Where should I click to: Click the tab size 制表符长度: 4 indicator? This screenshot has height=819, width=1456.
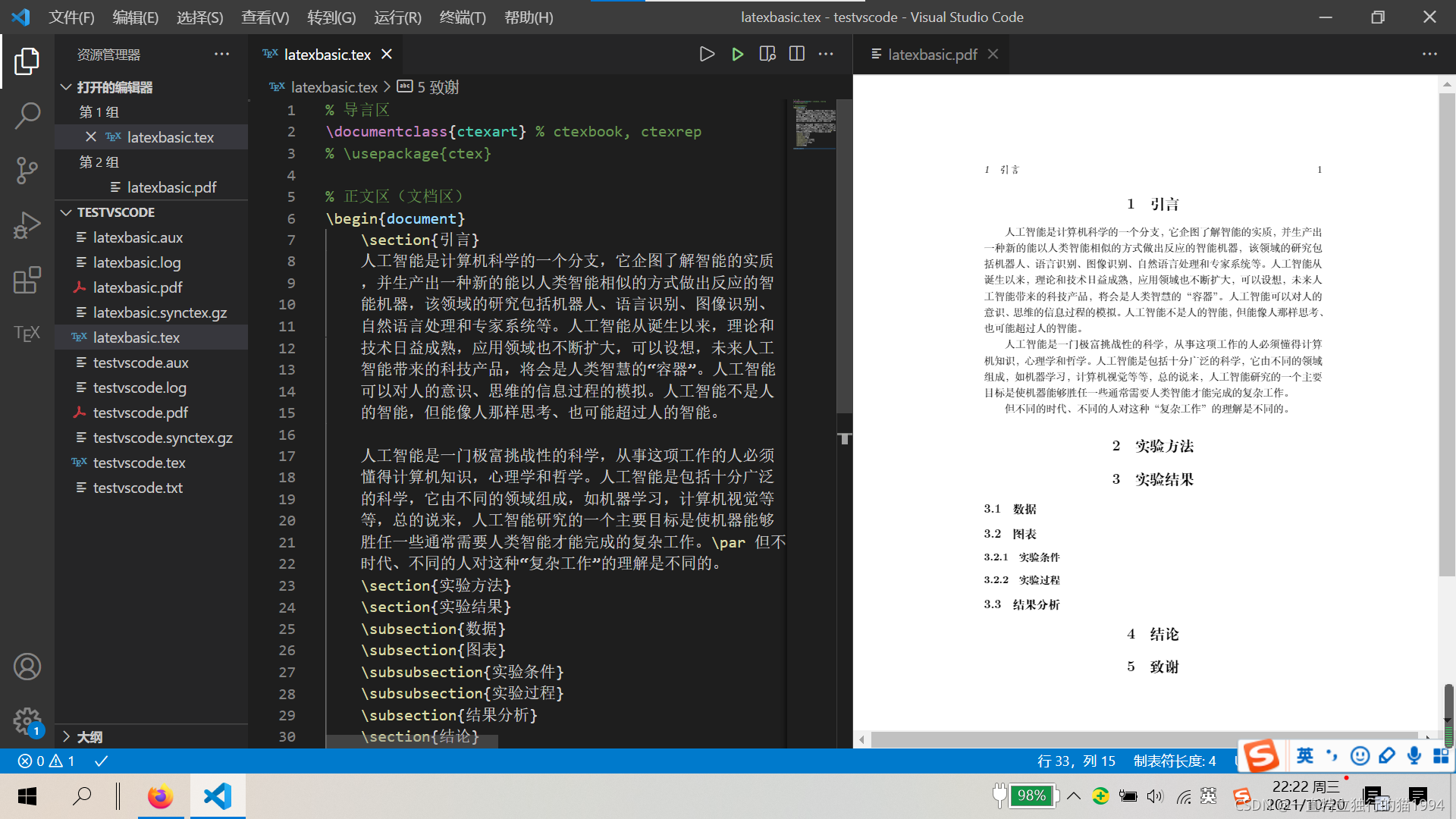1175,761
